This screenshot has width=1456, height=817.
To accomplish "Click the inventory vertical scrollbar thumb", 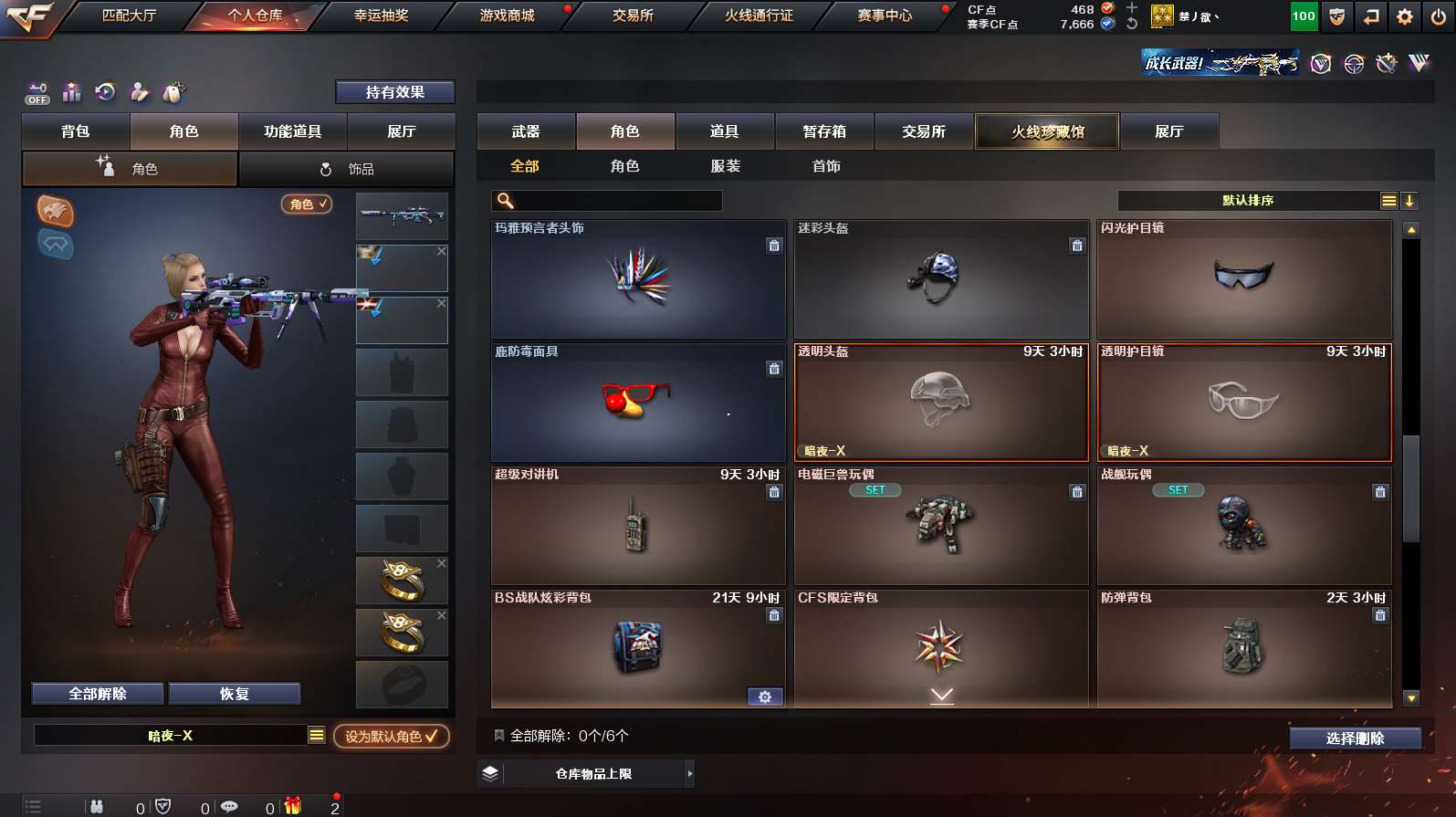I will 1411,488.
